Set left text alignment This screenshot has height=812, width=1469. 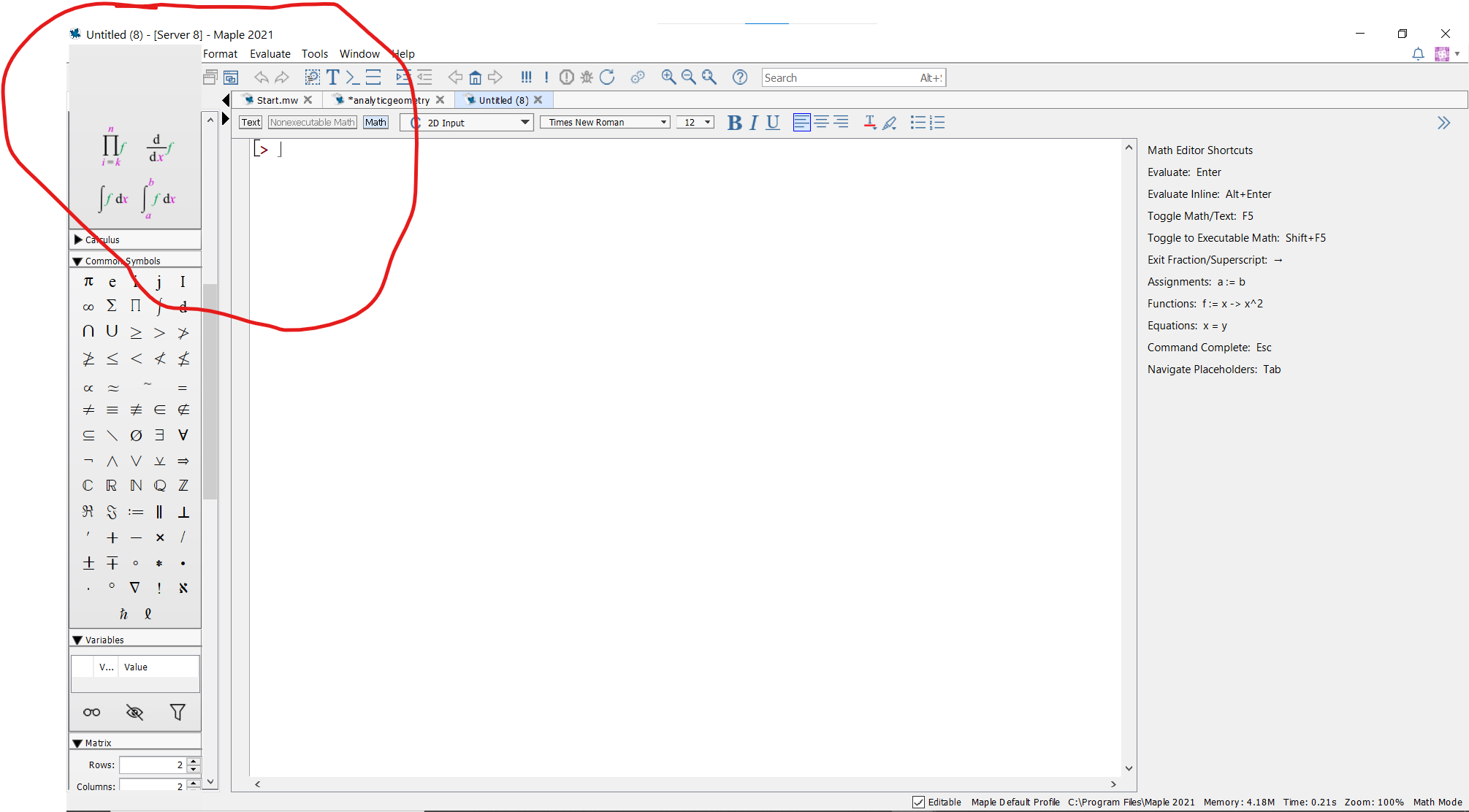point(801,123)
